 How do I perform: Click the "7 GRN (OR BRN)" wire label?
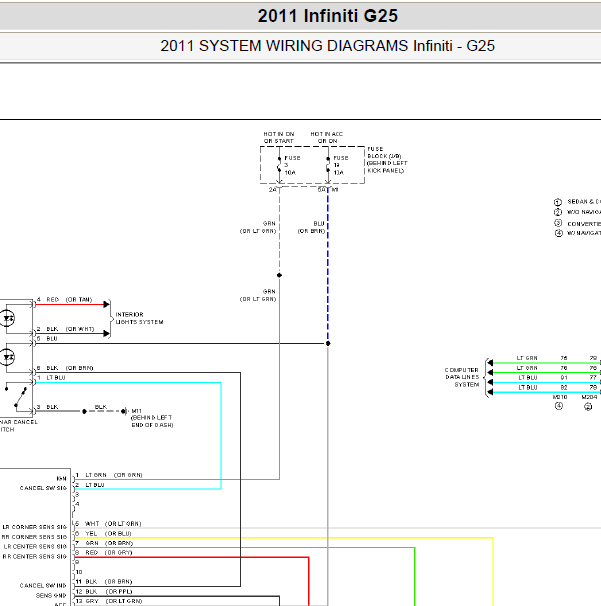(x=104, y=543)
